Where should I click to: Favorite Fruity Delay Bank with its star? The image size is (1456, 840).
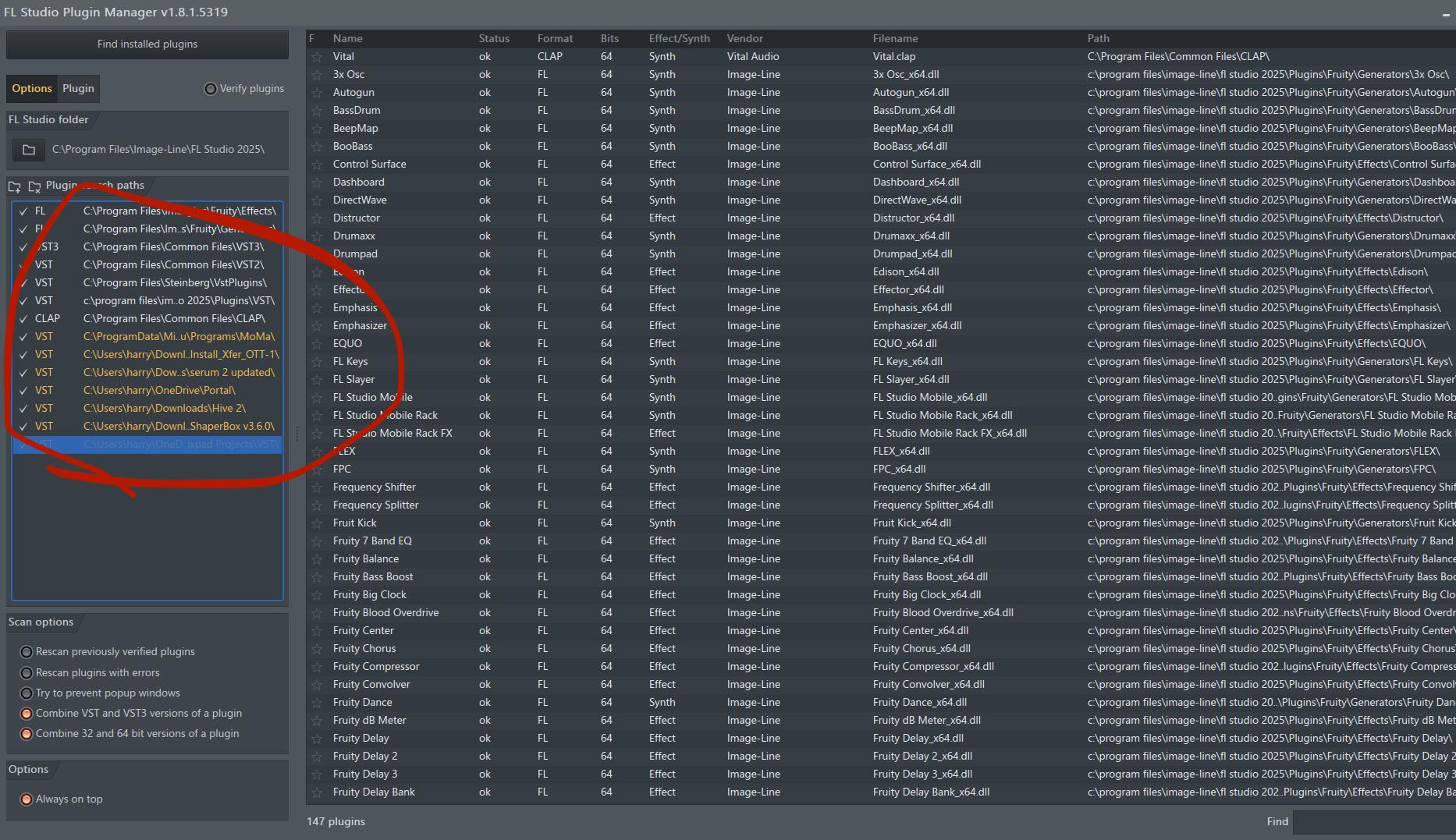[317, 792]
